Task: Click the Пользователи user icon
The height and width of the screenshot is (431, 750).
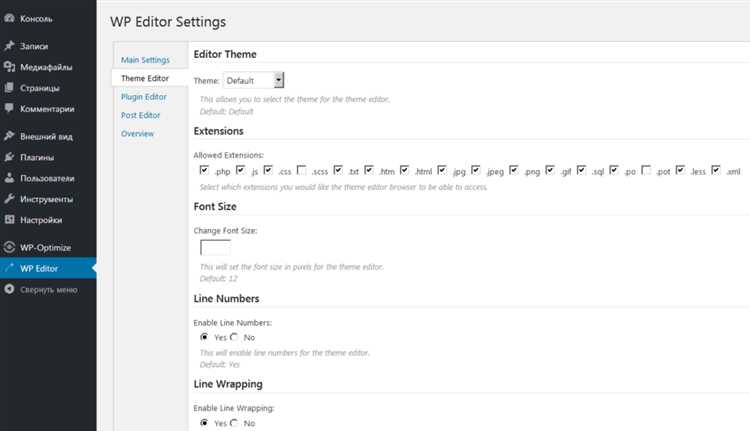Action: (x=9, y=178)
